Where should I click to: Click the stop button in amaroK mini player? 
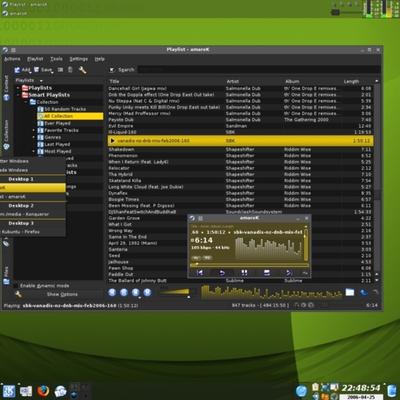[267, 273]
